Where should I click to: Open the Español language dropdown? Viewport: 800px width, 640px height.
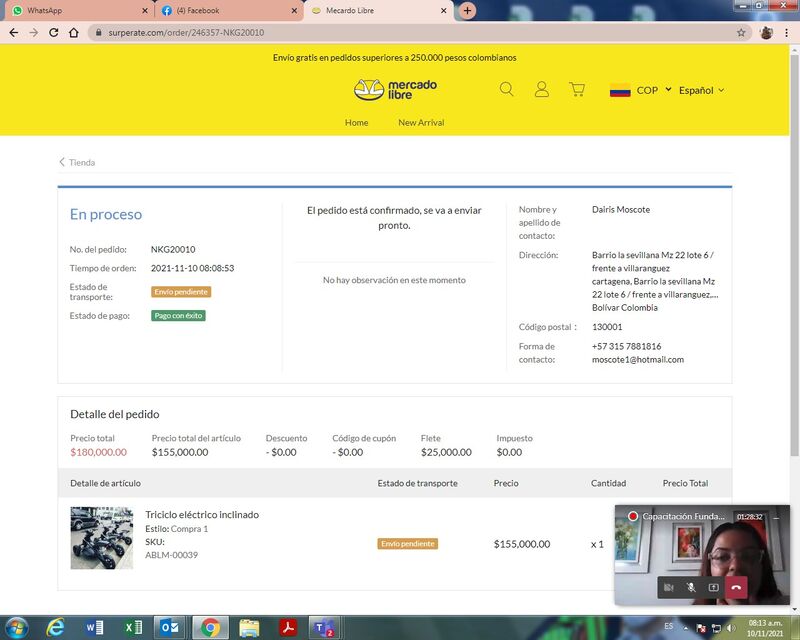click(702, 90)
